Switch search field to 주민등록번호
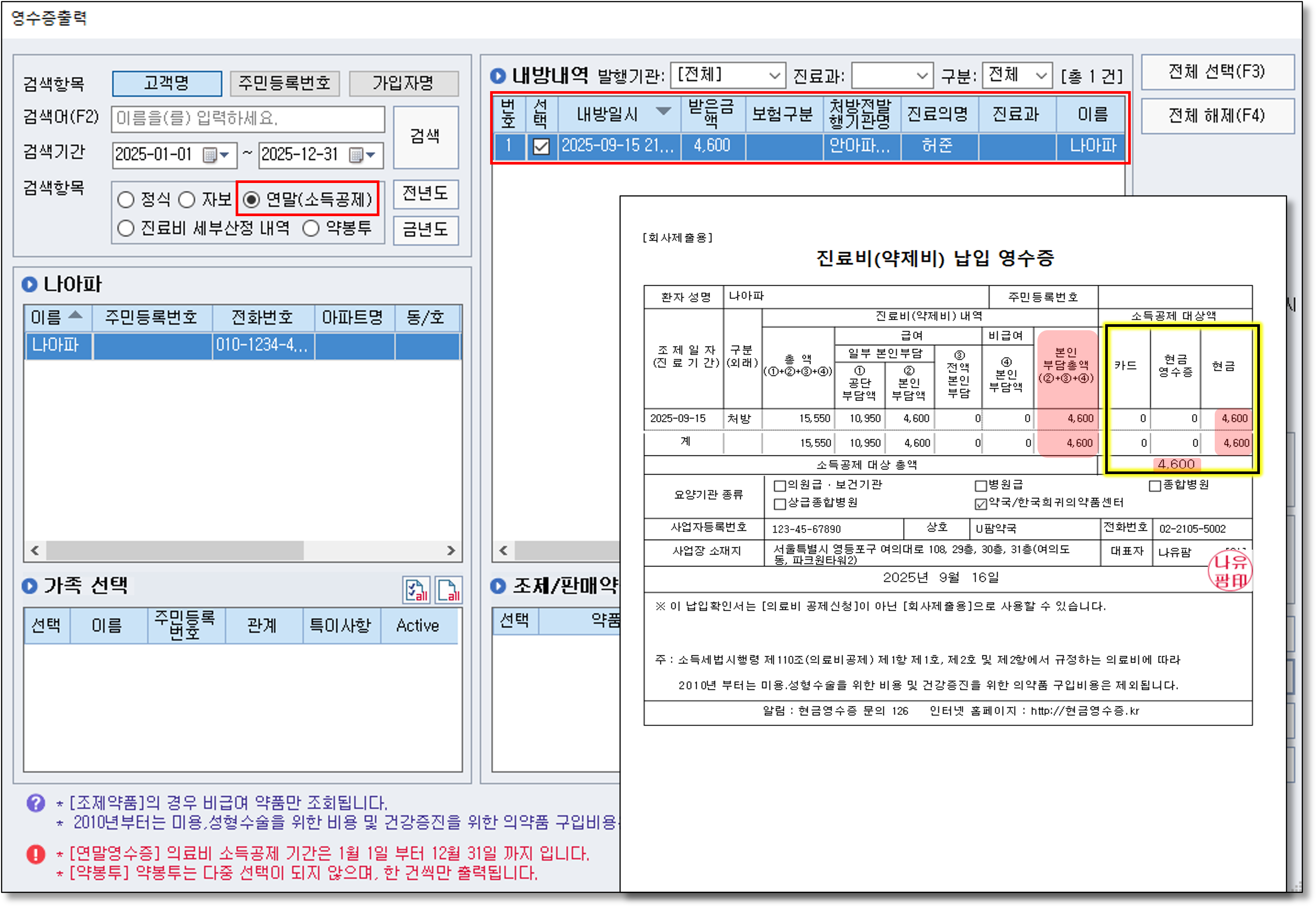Image resolution: width=1316 pixels, height=906 pixels. (285, 84)
